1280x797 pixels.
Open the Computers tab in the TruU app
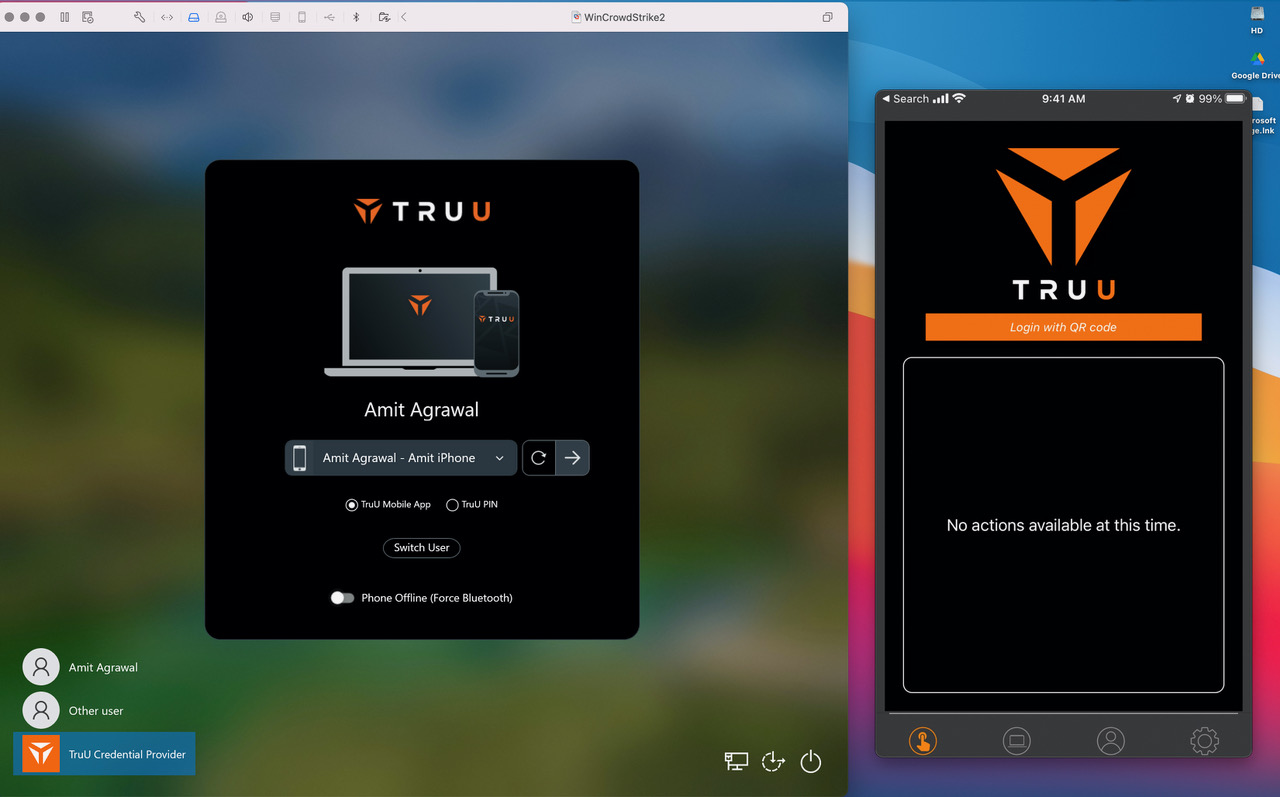[1016, 740]
